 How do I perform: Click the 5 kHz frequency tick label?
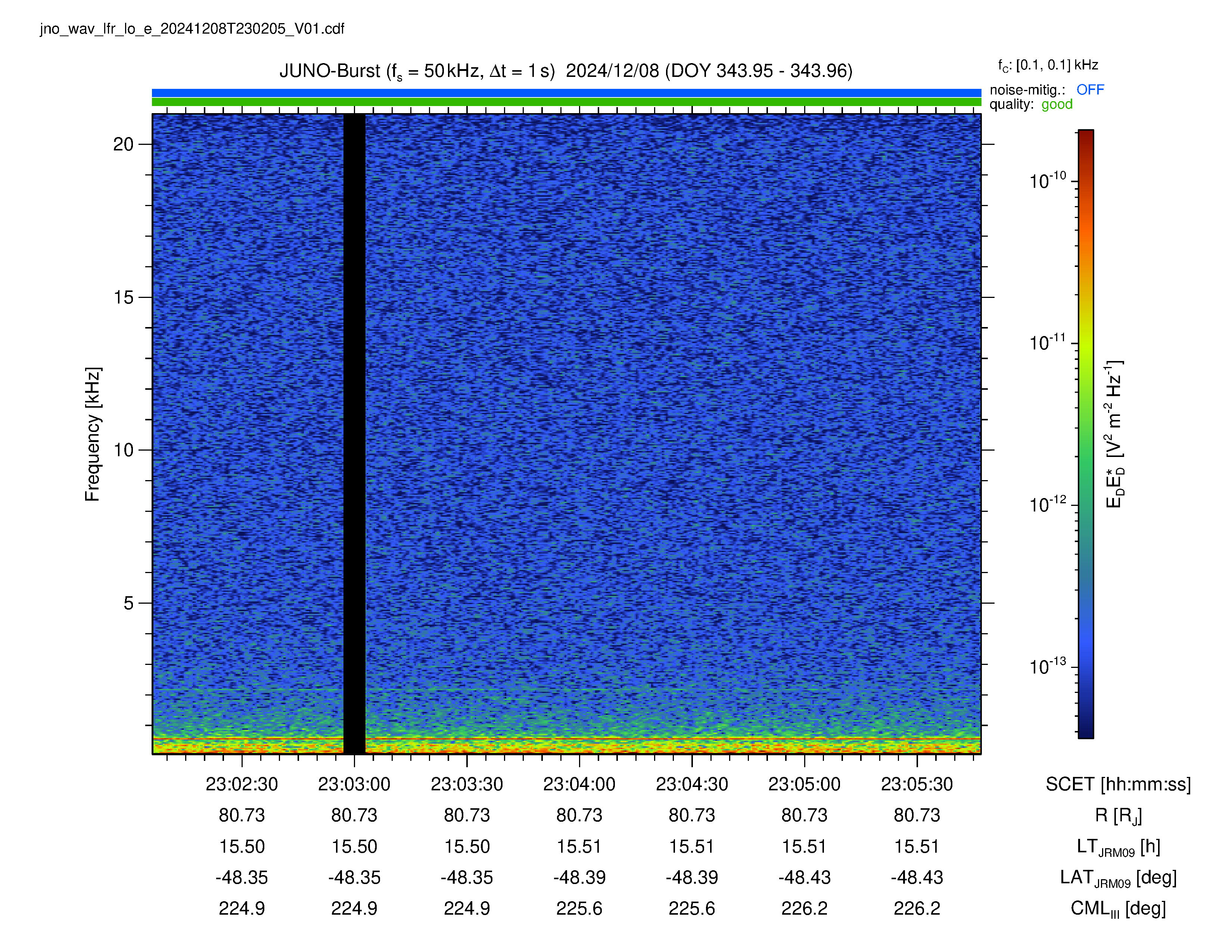129,603
